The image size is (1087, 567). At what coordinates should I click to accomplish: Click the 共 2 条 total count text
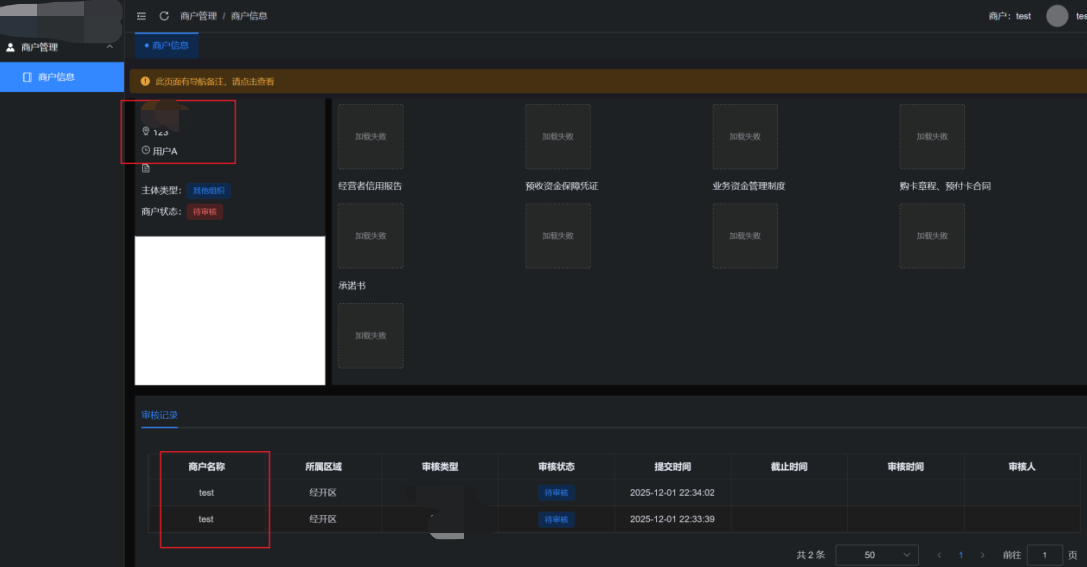tap(810, 555)
